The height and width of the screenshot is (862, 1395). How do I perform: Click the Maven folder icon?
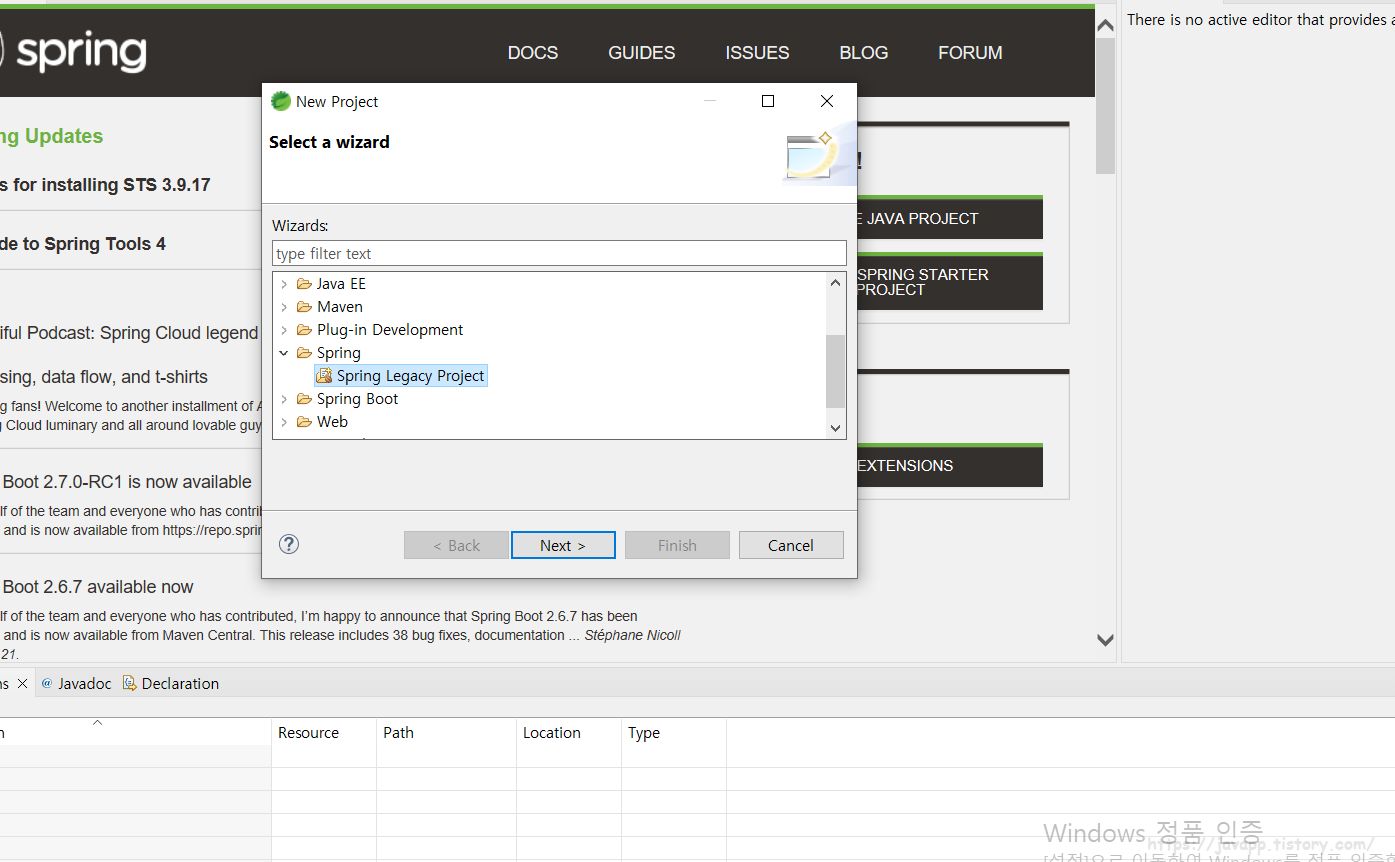tap(304, 307)
